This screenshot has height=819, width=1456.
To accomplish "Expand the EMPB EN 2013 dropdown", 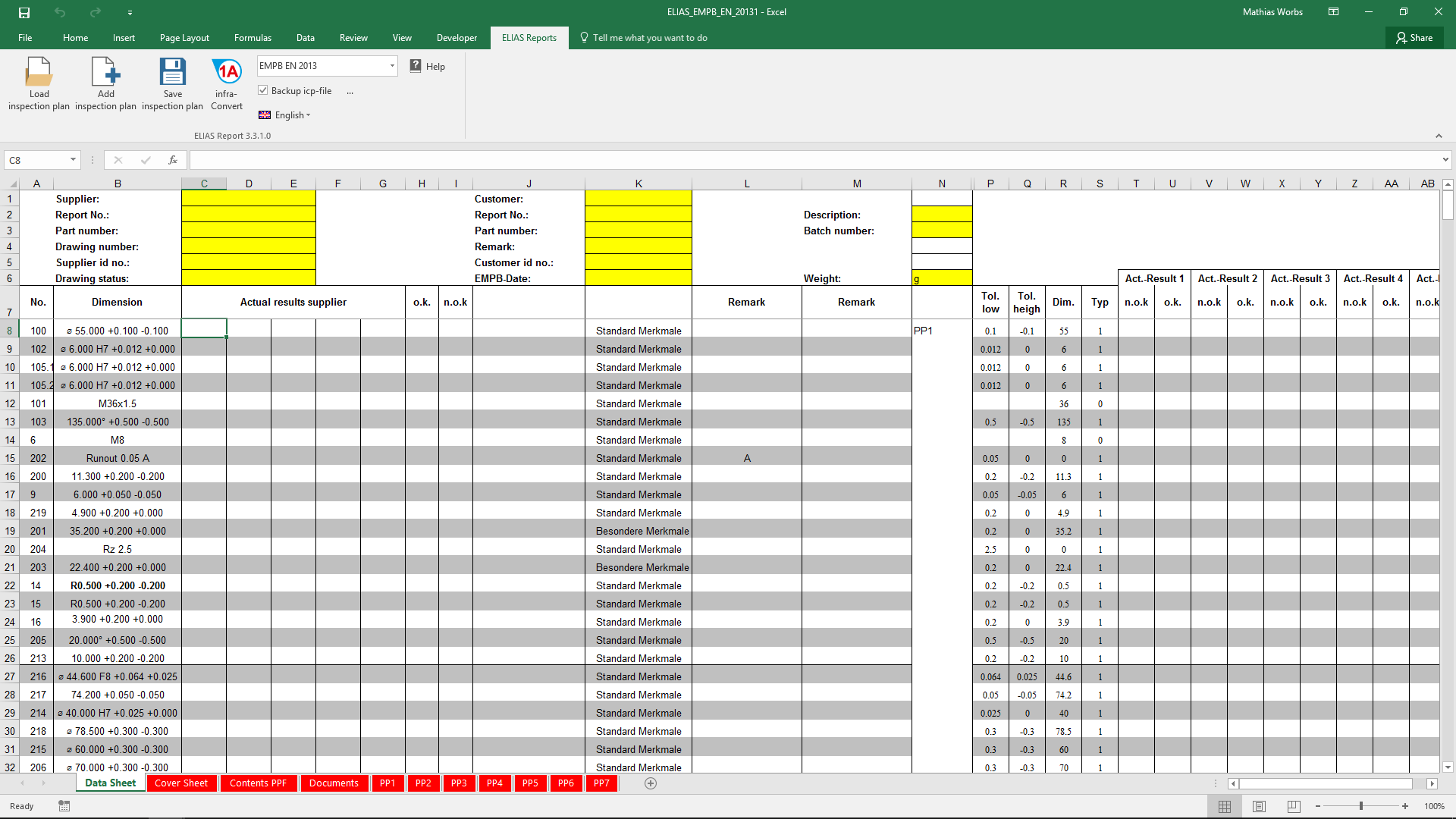I will coord(392,66).
